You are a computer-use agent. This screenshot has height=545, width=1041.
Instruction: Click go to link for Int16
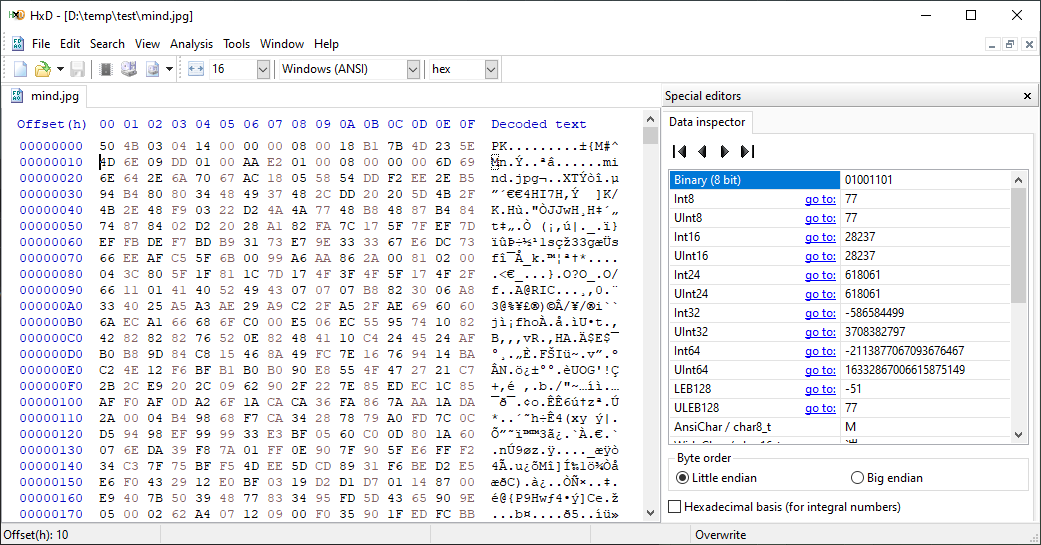(x=820, y=237)
